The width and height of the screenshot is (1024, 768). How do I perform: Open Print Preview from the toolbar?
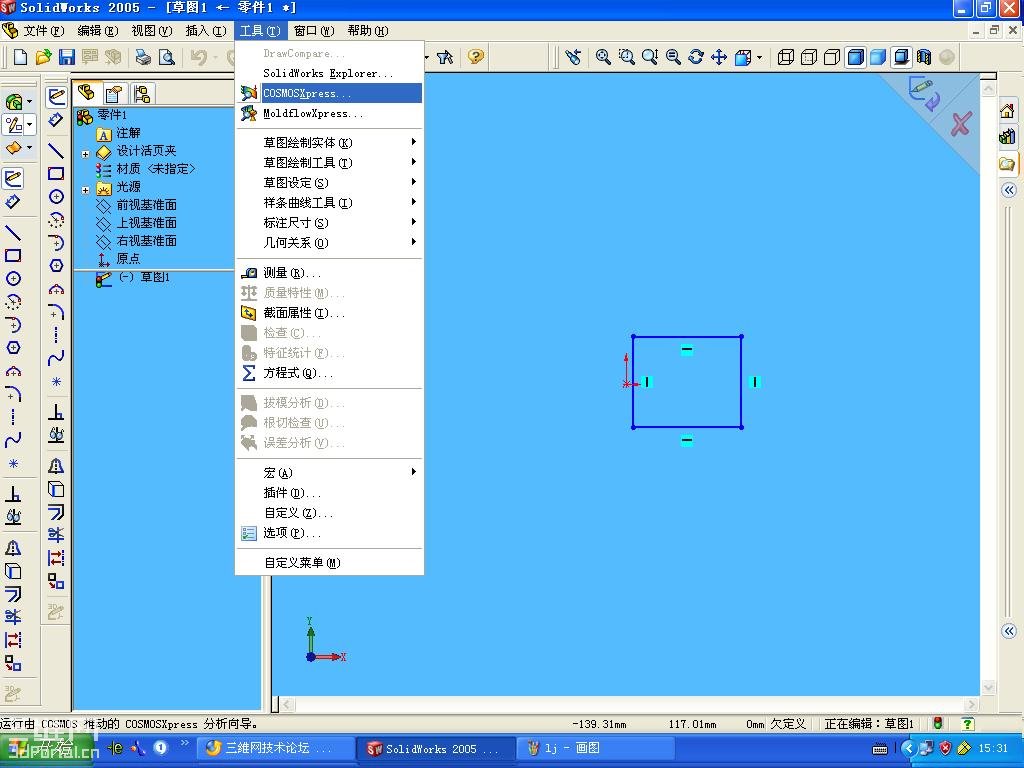tap(167, 57)
